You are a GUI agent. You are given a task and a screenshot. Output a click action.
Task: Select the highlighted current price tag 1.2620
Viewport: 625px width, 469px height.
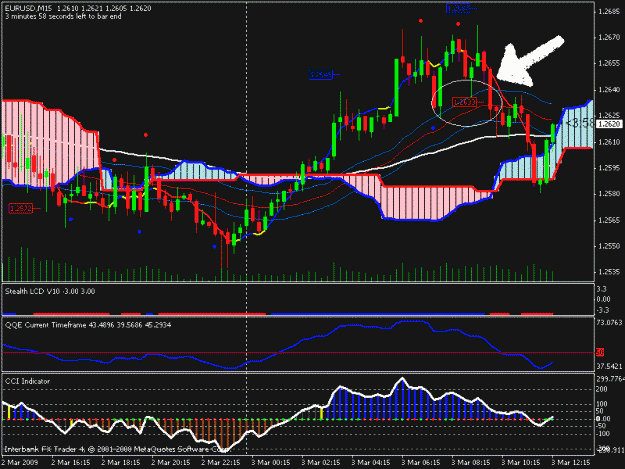click(610, 124)
